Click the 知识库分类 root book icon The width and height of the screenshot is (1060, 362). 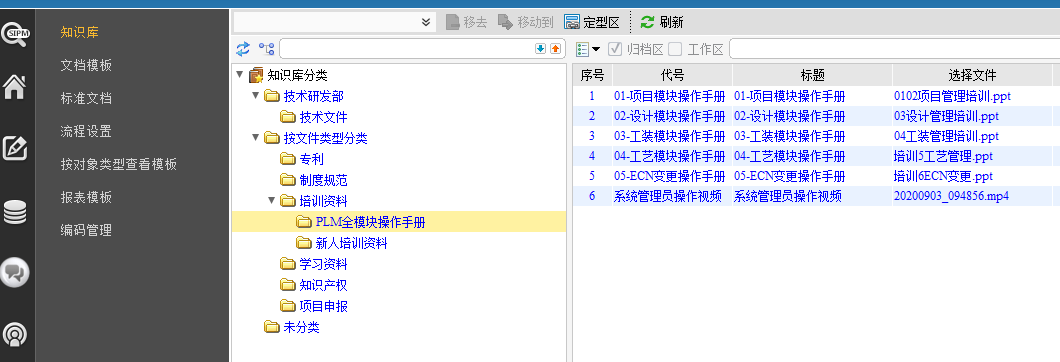click(x=256, y=75)
